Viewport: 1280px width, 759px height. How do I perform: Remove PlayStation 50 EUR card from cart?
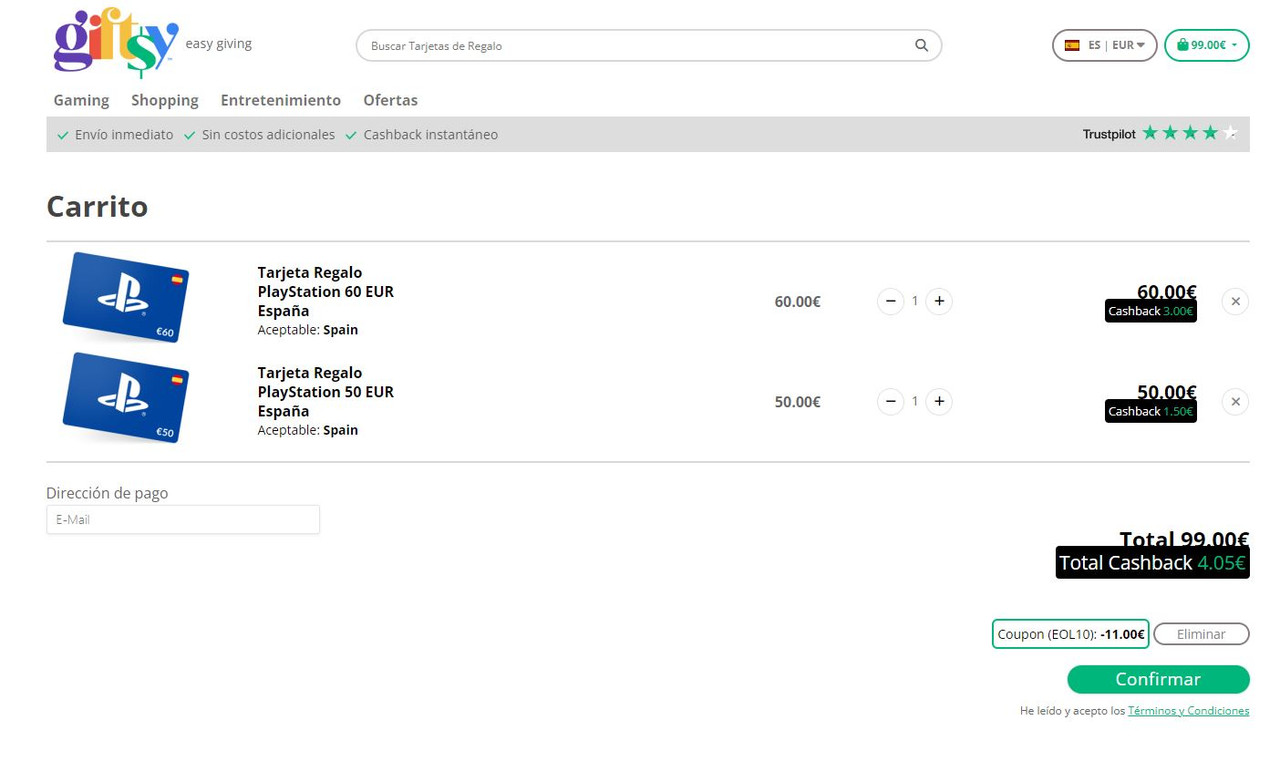point(1235,401)
